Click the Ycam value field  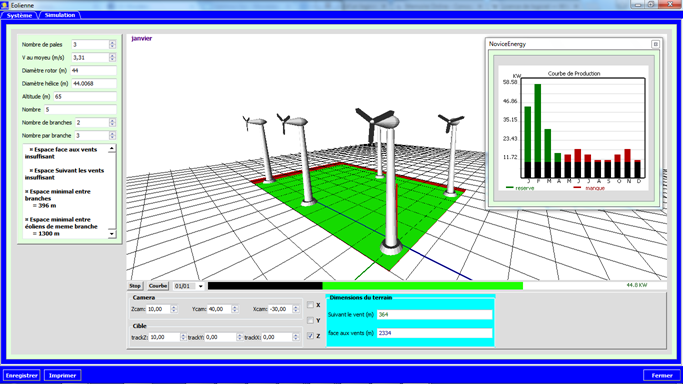[x=220, y=309]
